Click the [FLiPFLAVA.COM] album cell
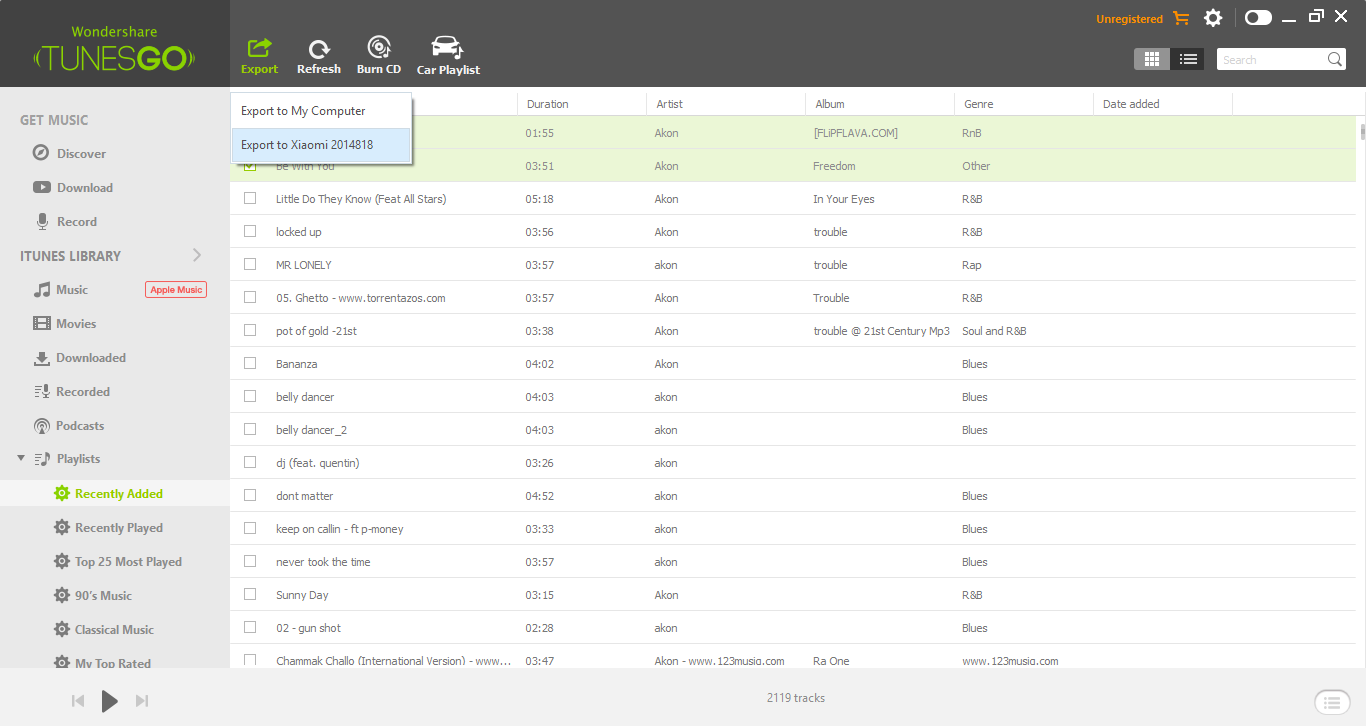This screenshot has height=726, width=1366. pyautogui.click(x=855, y=133)
